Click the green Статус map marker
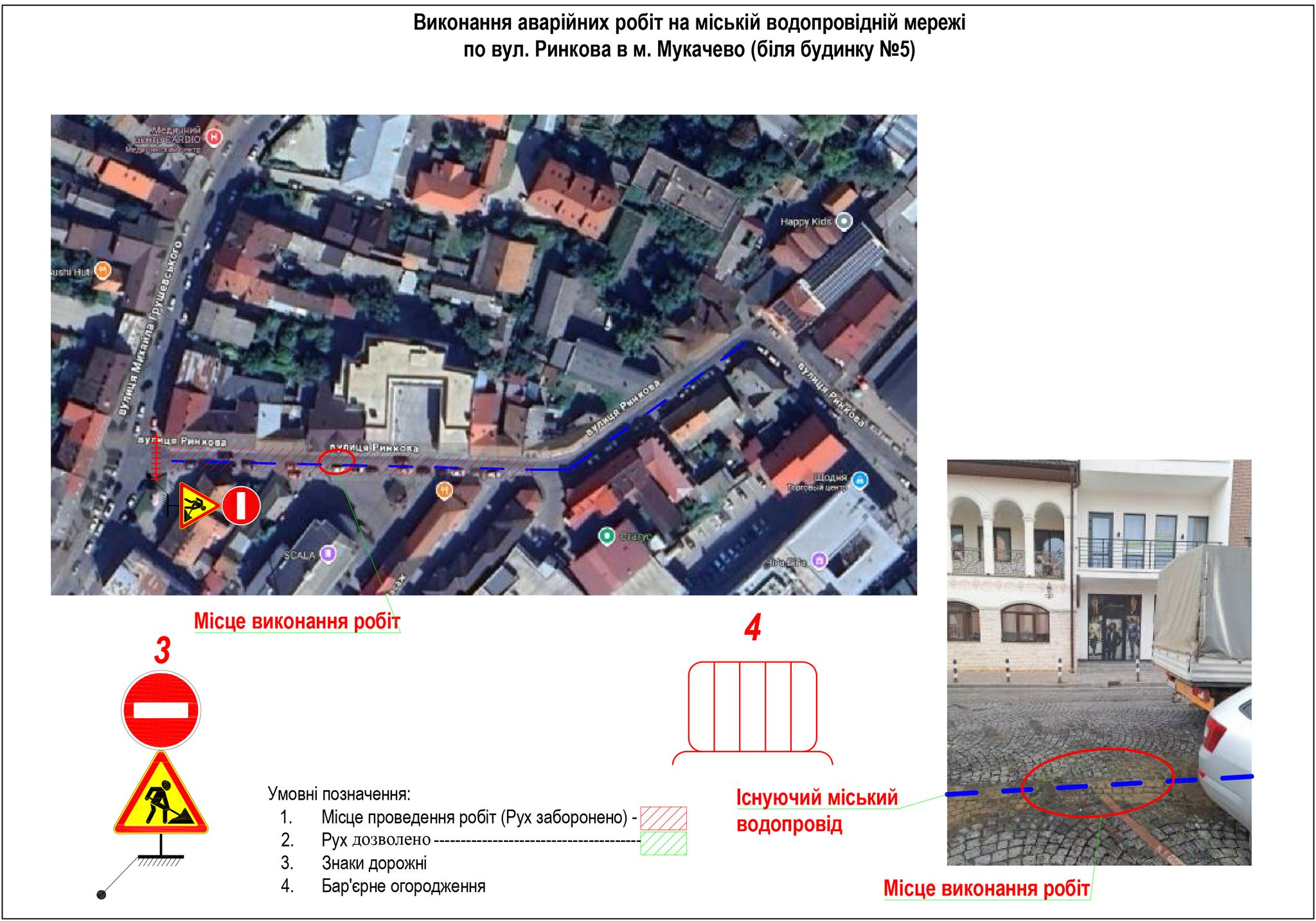The image size is (1316, 921). coord(607,535)
